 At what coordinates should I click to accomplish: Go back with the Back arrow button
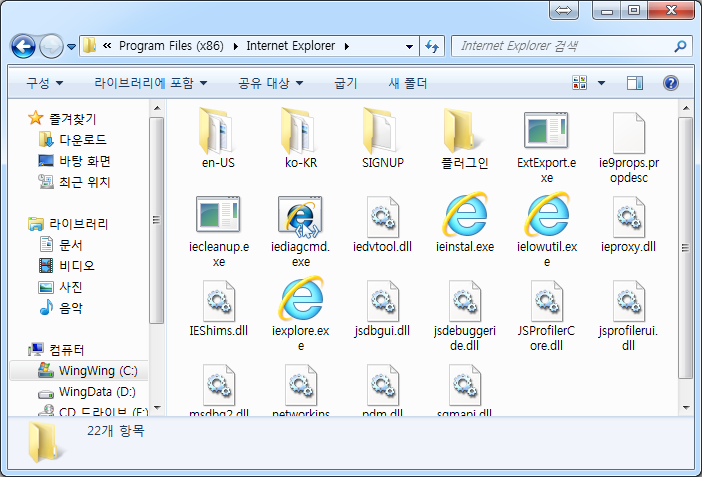coord(23,46)
